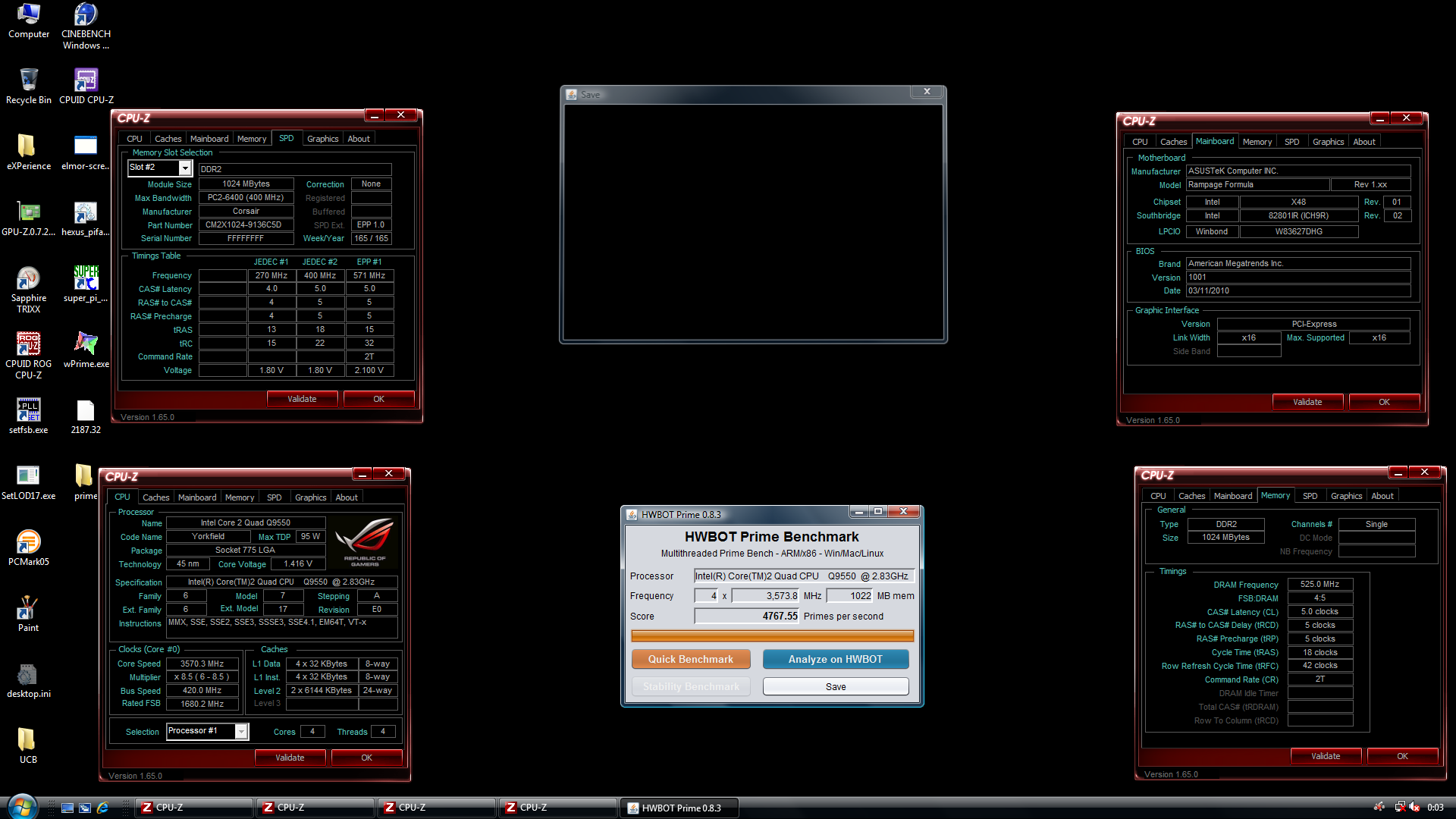Click OK in Mainboard CPU-Z window
The width and height of the screenshot is (1456, 819).
pyautogui.click(x=1384, y=402)
